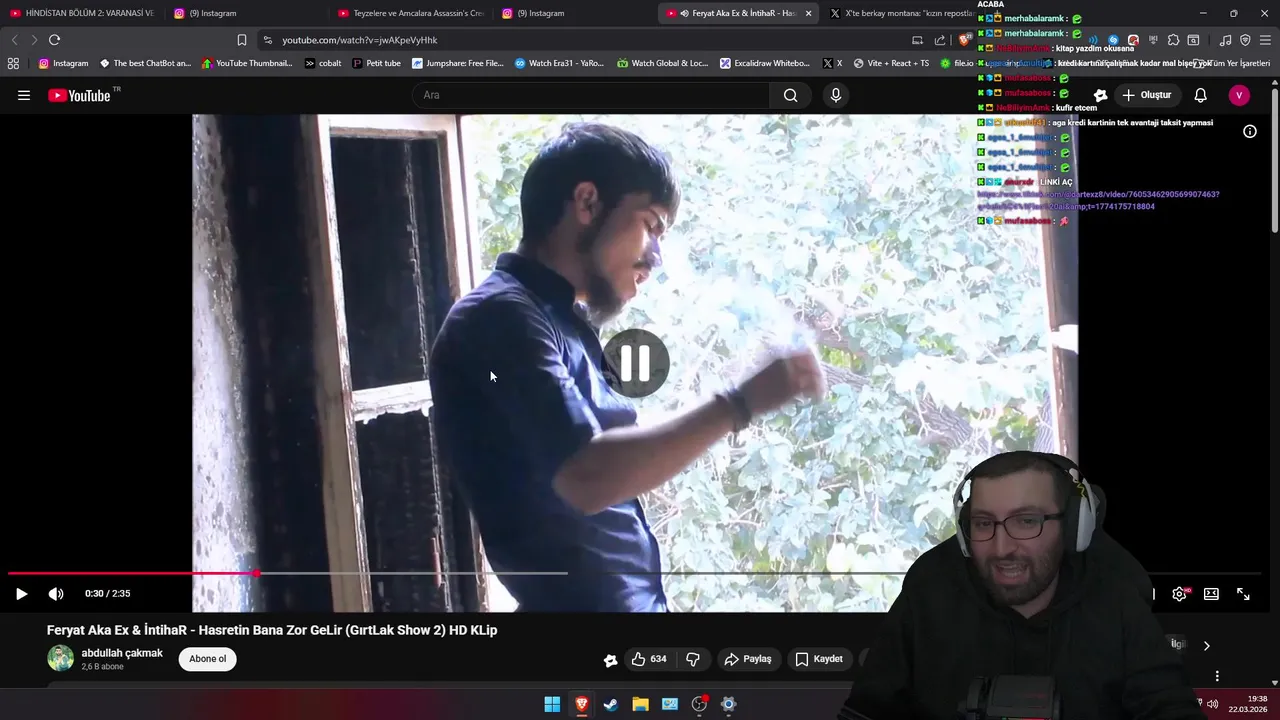The image size is (1280, 720).
Task: Open the YouTube hamburger guide menu
Action: 24,95
